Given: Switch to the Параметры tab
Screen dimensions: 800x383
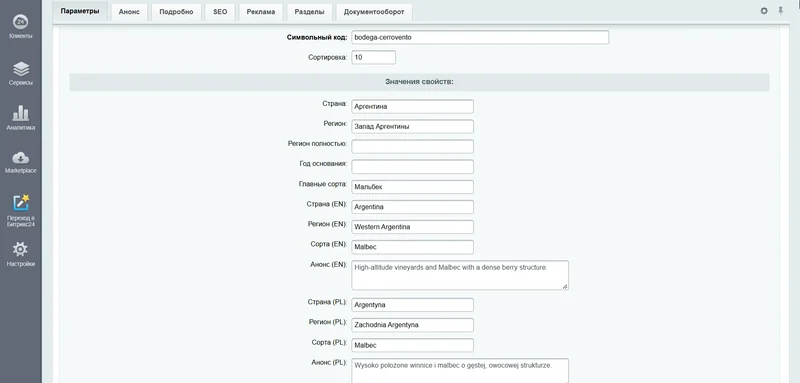Looking at the screenshot, I should [x=80, y=11].
